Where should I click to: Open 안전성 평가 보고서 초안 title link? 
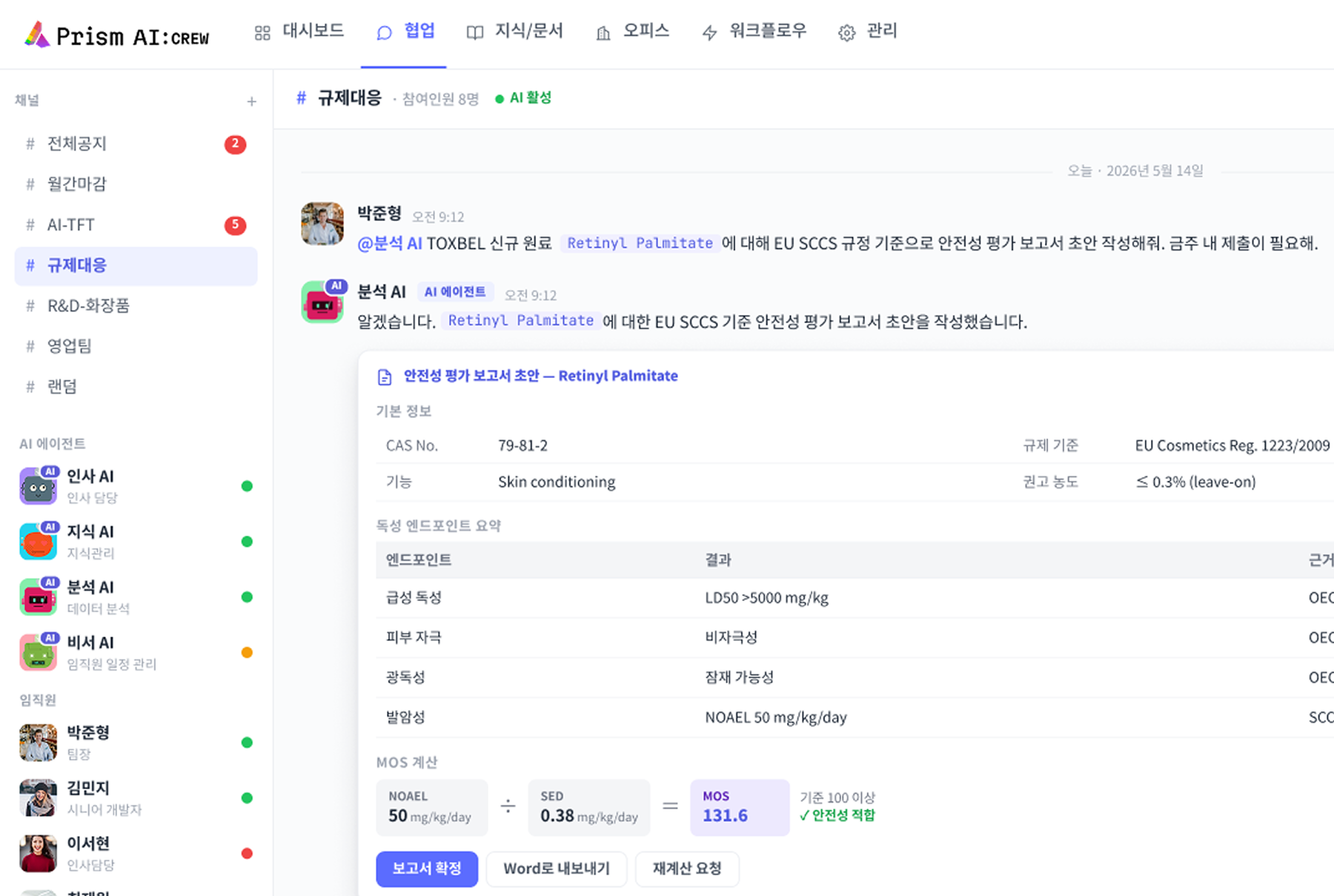click(540, 376)
